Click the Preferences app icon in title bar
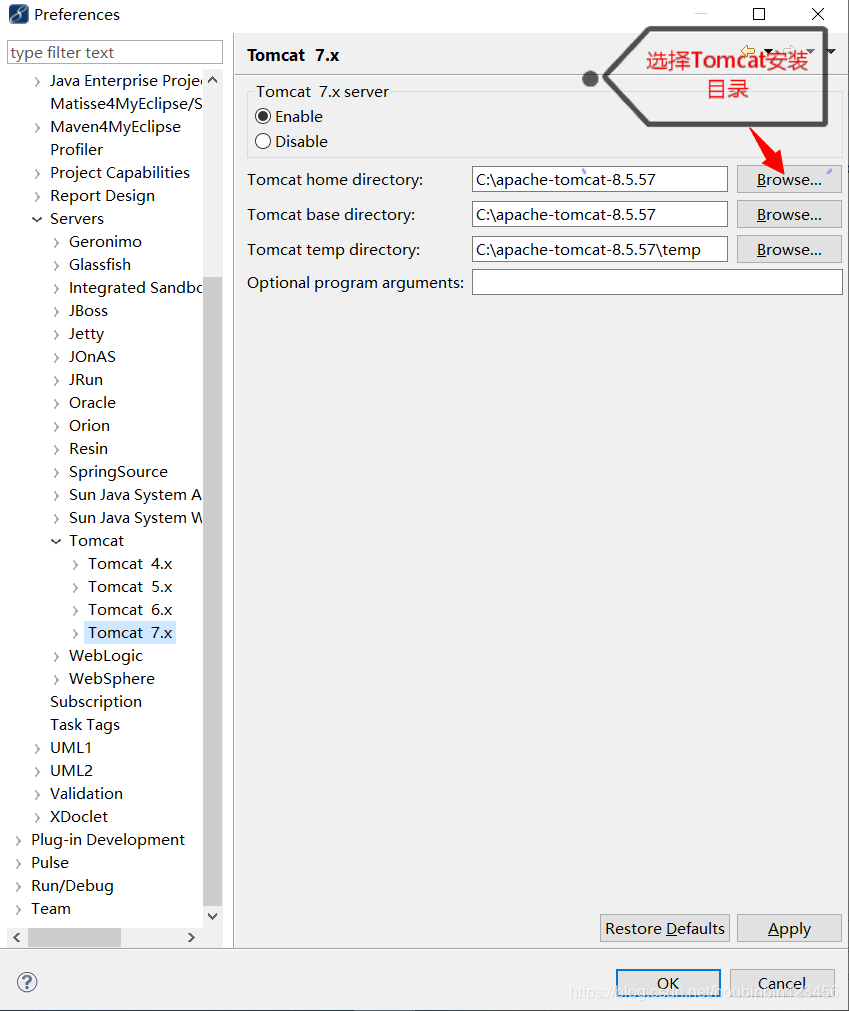The image size is (849, 1011). coord(18,14)
